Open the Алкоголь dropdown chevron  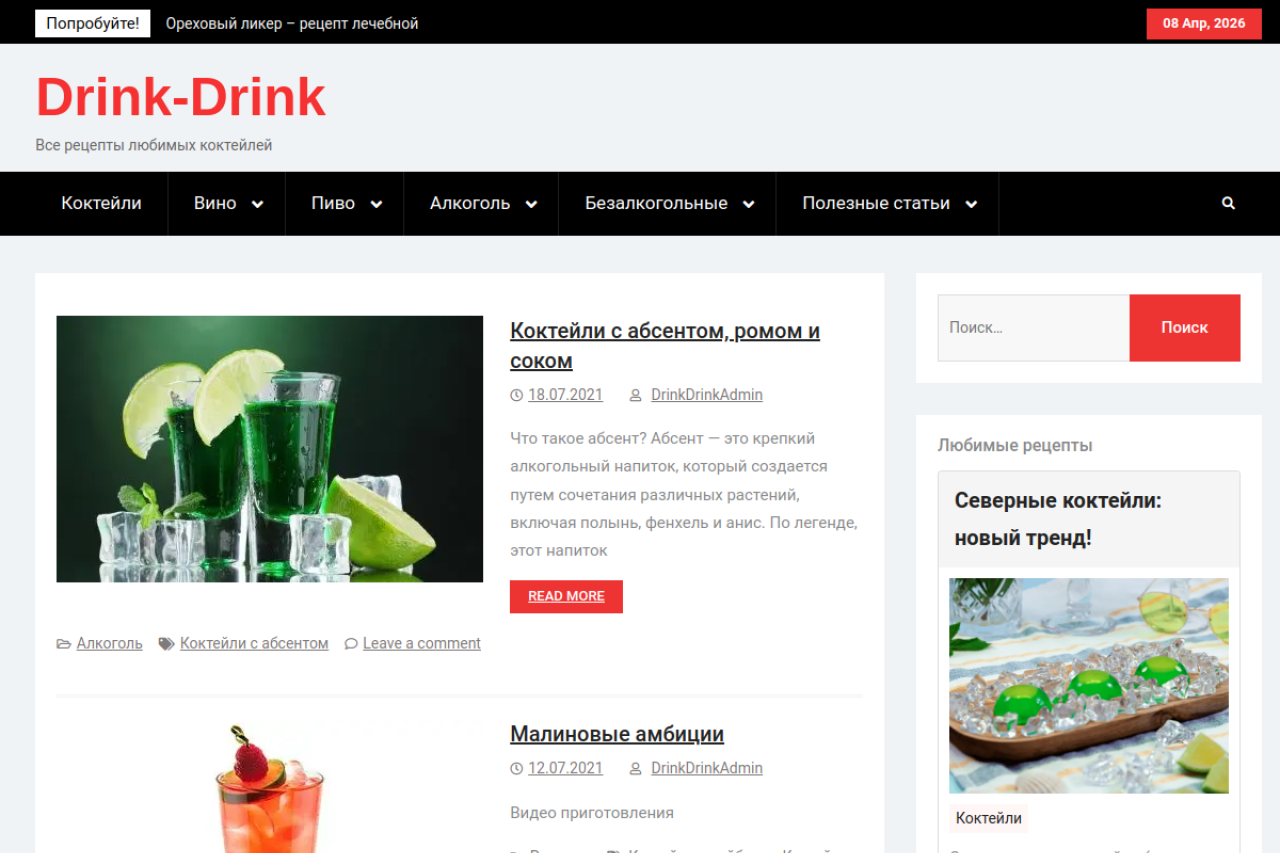pyautogui.click(x=531, y=204)
